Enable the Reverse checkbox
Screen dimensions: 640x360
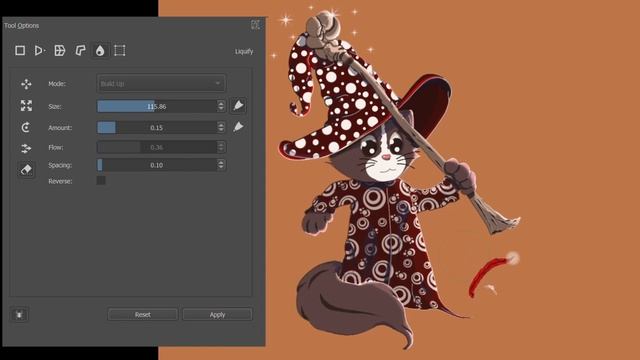click(101, 180)
